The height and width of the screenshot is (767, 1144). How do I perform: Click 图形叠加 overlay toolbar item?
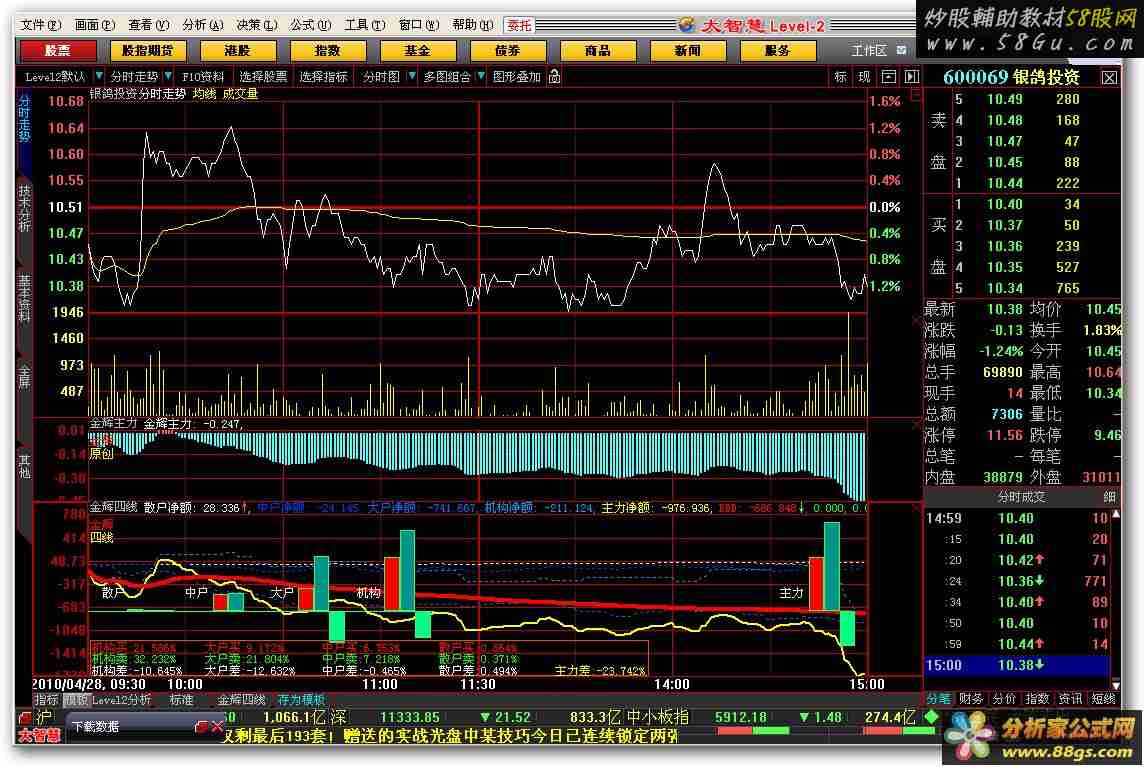coord(517,76)
